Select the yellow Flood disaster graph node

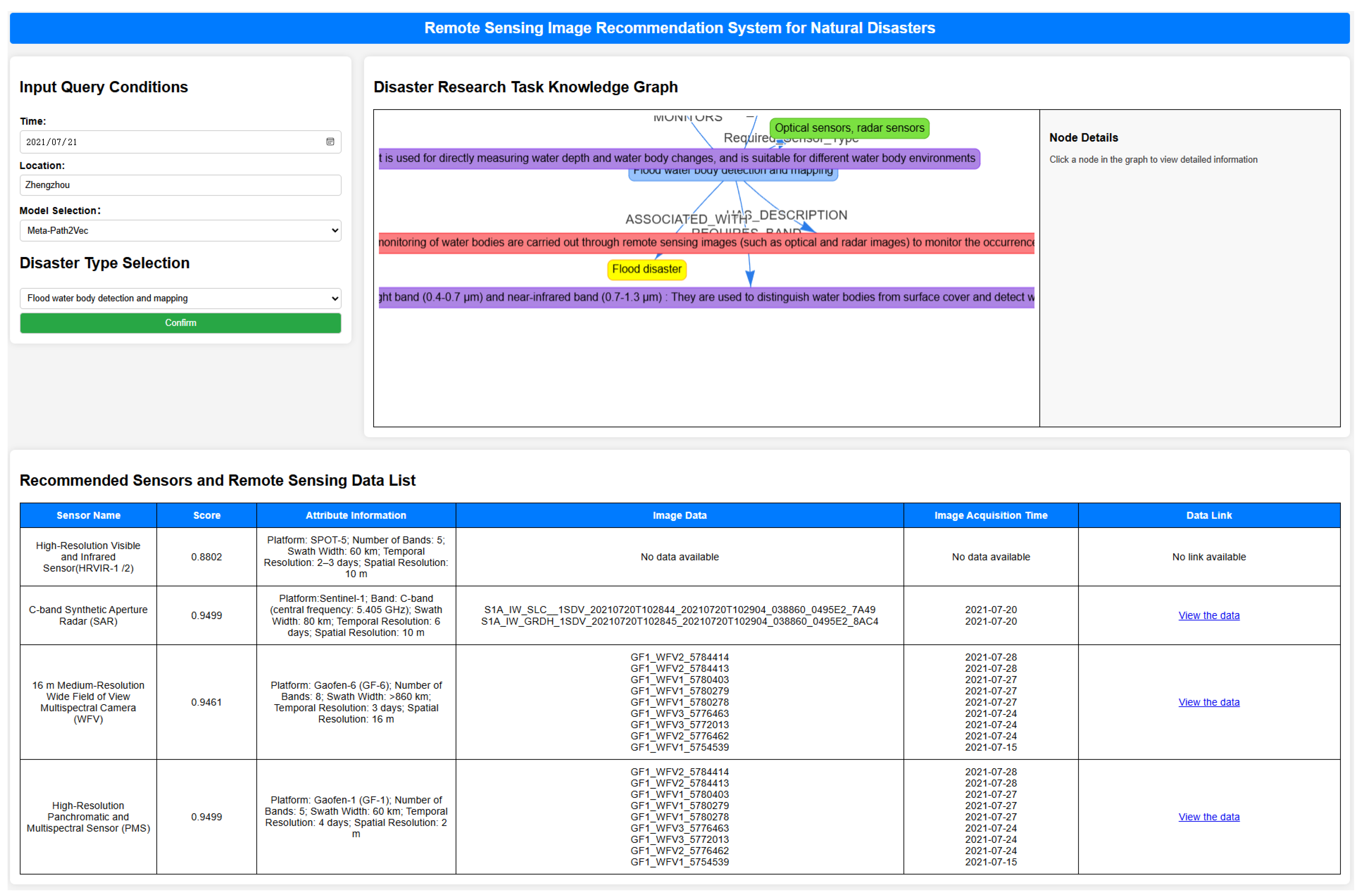pyautogui.click(x=647, y=269)
